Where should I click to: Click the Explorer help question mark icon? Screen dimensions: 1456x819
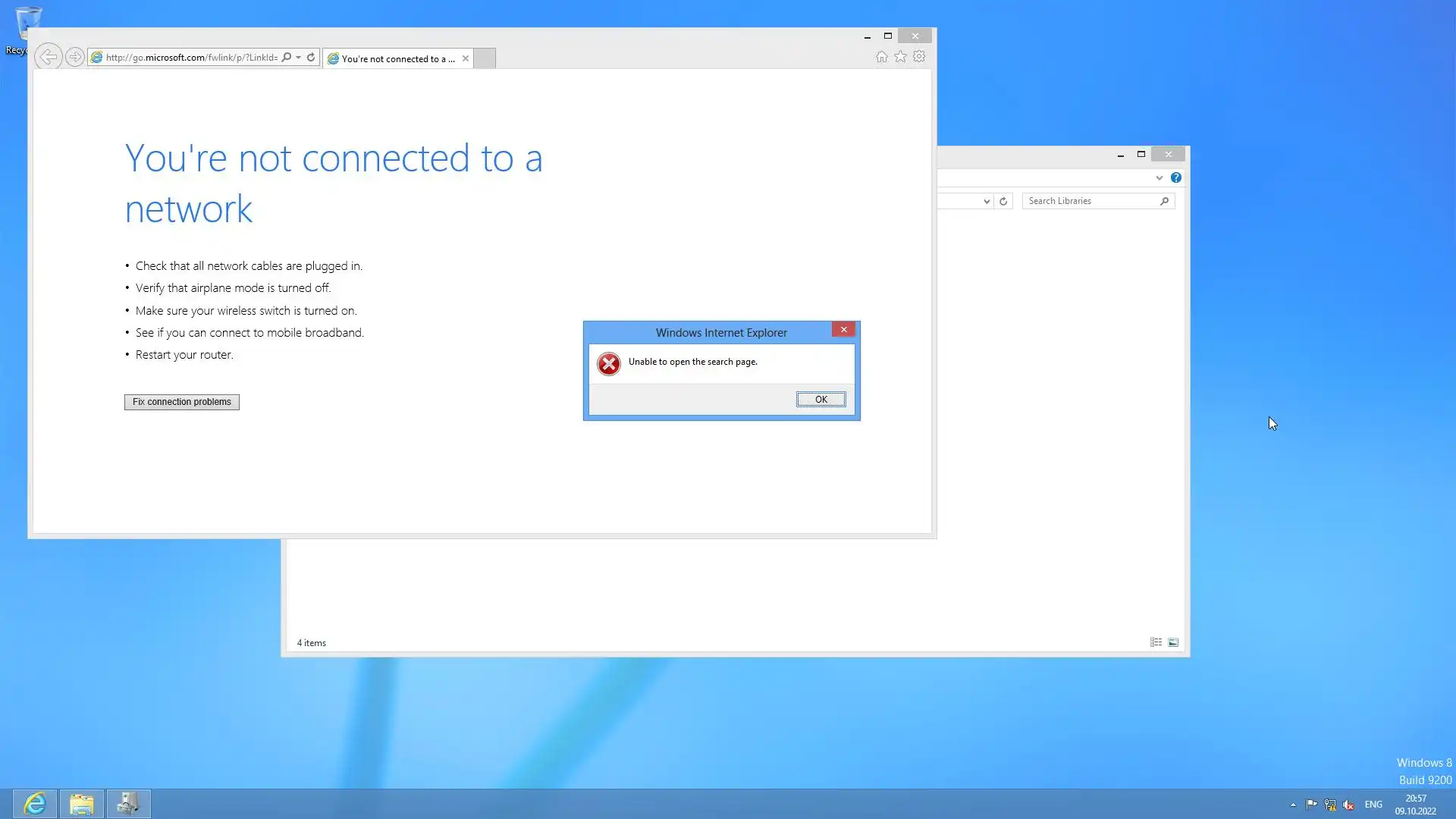[1175, 177]
